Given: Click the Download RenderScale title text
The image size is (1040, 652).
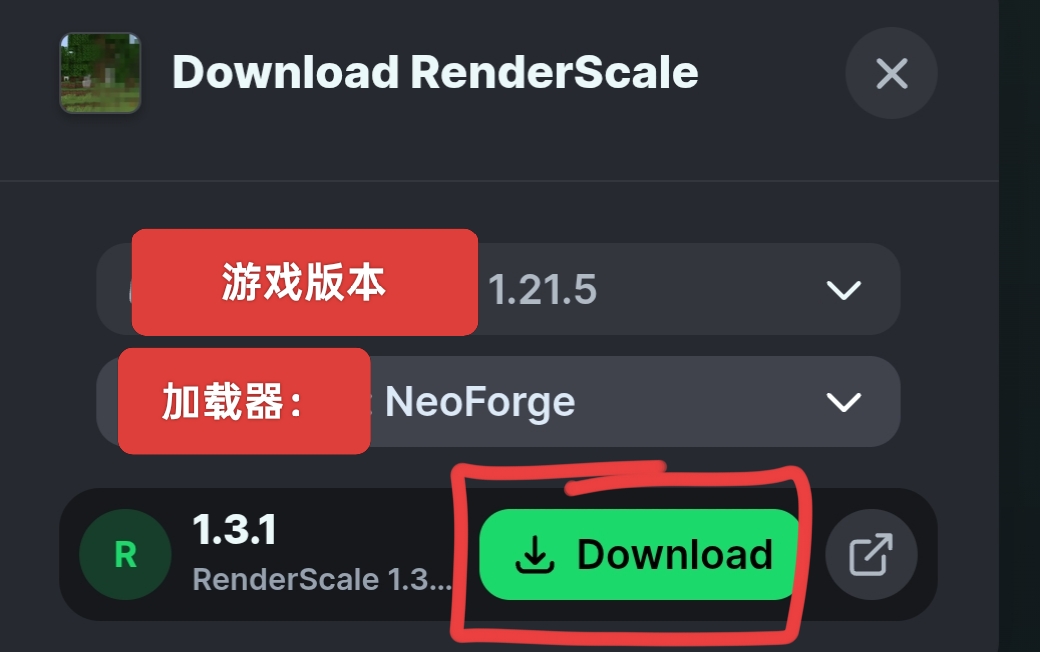Looking at the screenshot, I should pos(435,72).
